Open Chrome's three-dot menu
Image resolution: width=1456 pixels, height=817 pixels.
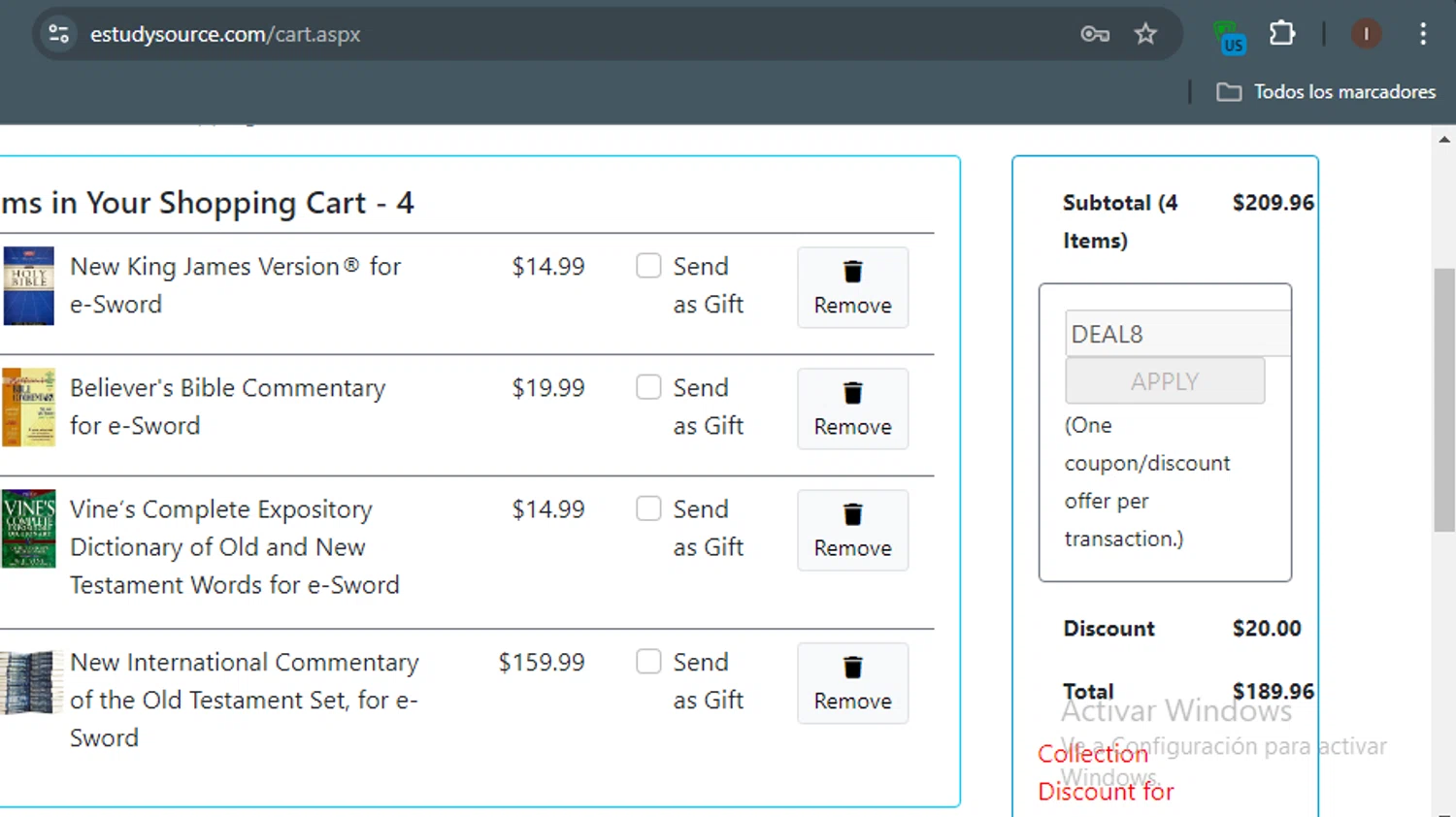click(x=1423, y=34)
